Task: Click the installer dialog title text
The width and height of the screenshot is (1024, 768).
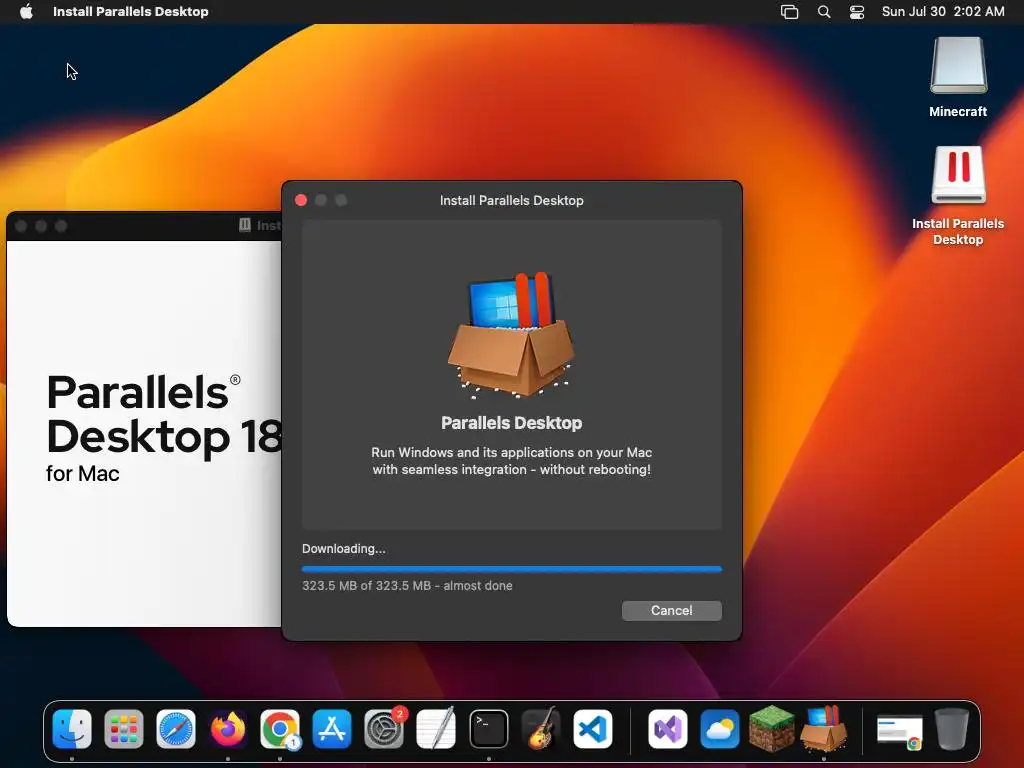Action: click(x=511, y=200)
